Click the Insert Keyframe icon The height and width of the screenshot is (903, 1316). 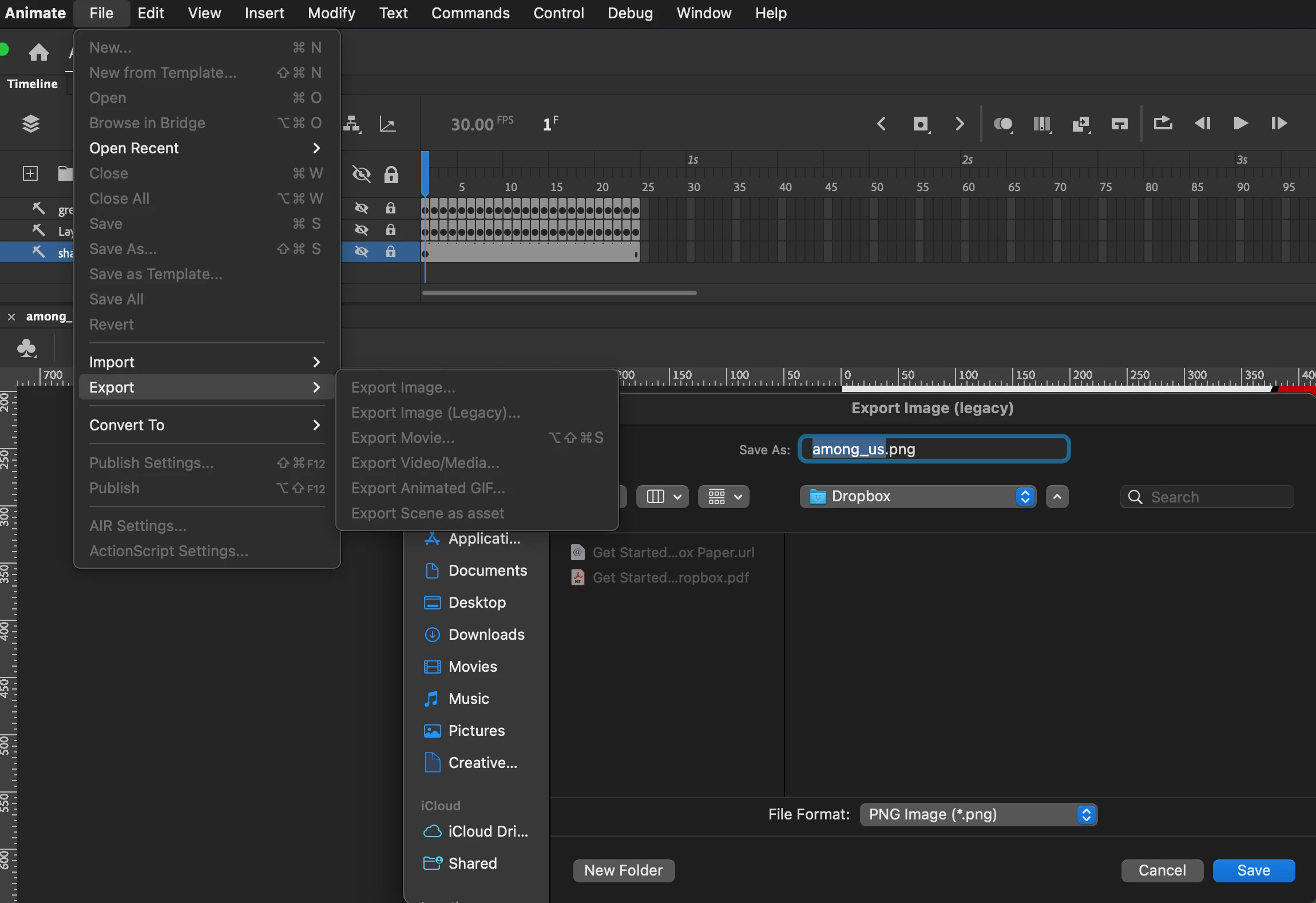coord(920,124)
